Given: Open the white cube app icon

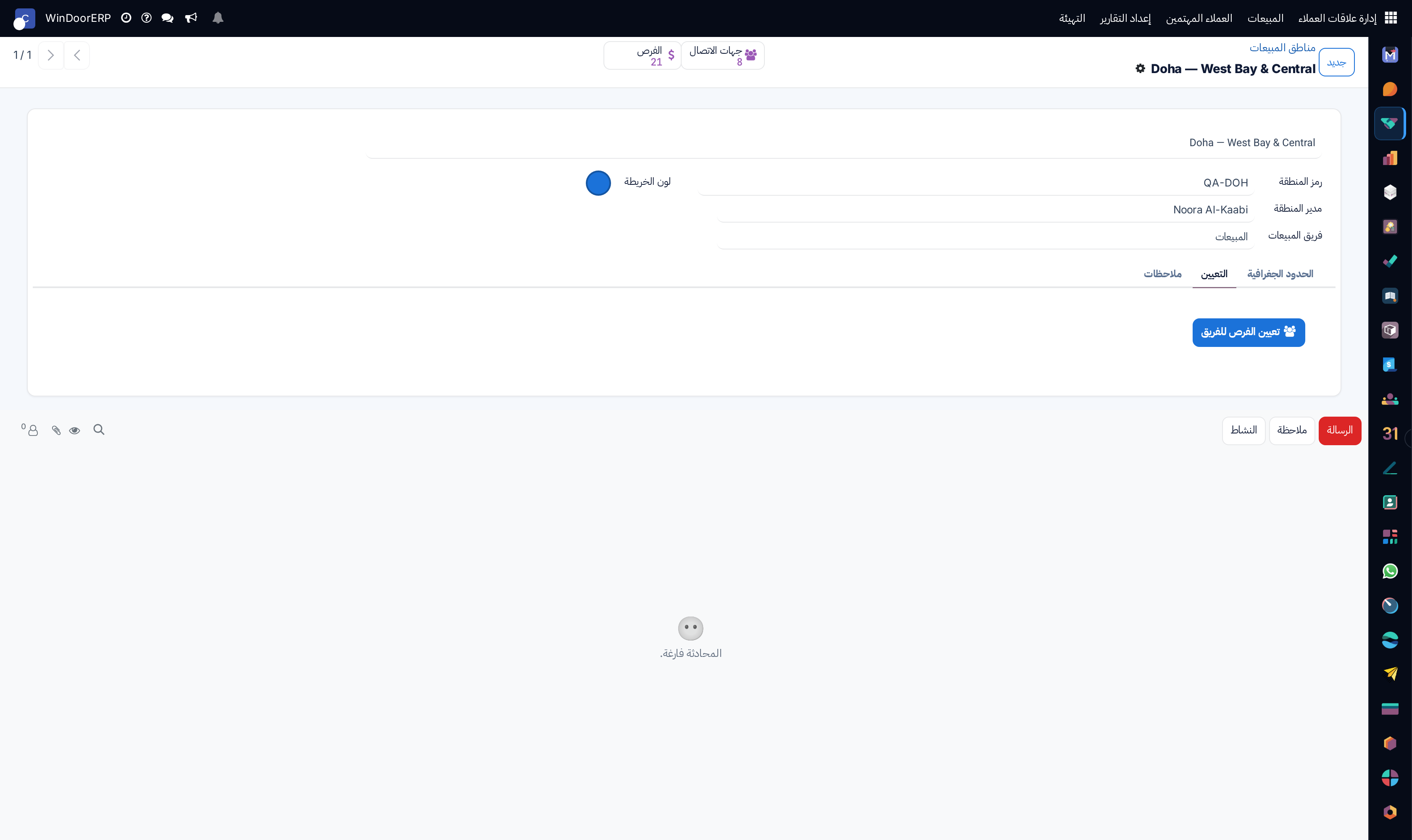Looking at the screenshot, I should point(1389,192).
